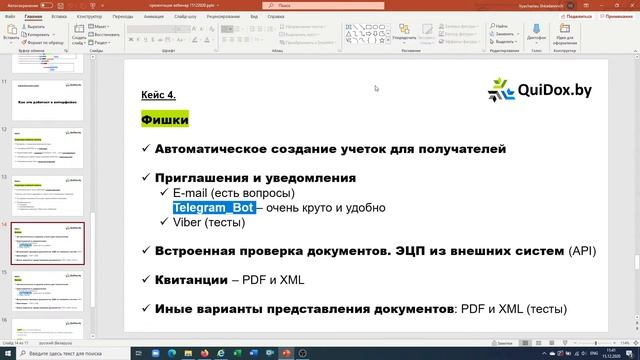This screenshot has height=360, width=640.
Task: Click the search box in the title bar
Action: [x=323, y=6]
